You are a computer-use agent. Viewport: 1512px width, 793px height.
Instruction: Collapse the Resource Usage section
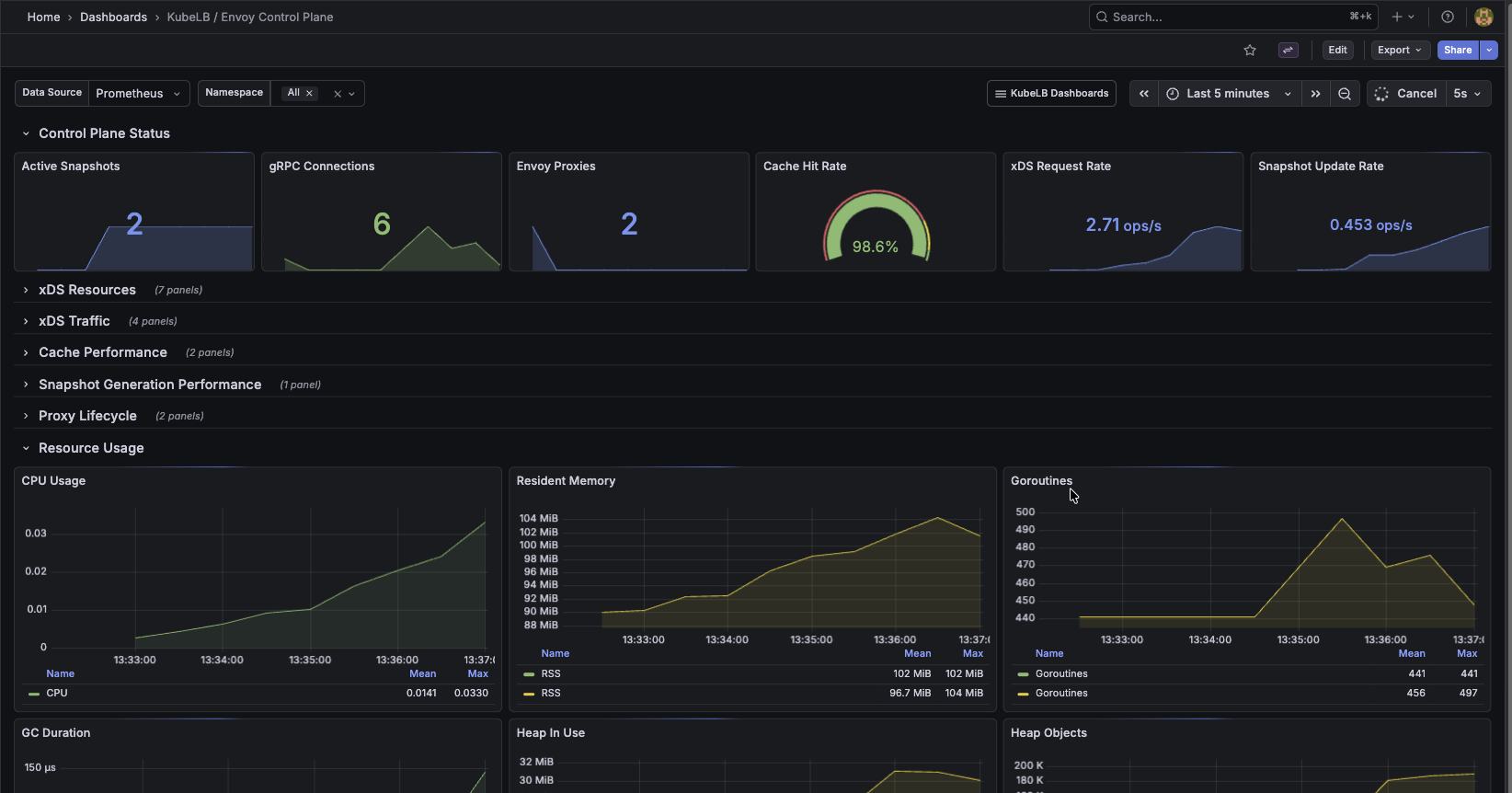(x=91, y=448)
